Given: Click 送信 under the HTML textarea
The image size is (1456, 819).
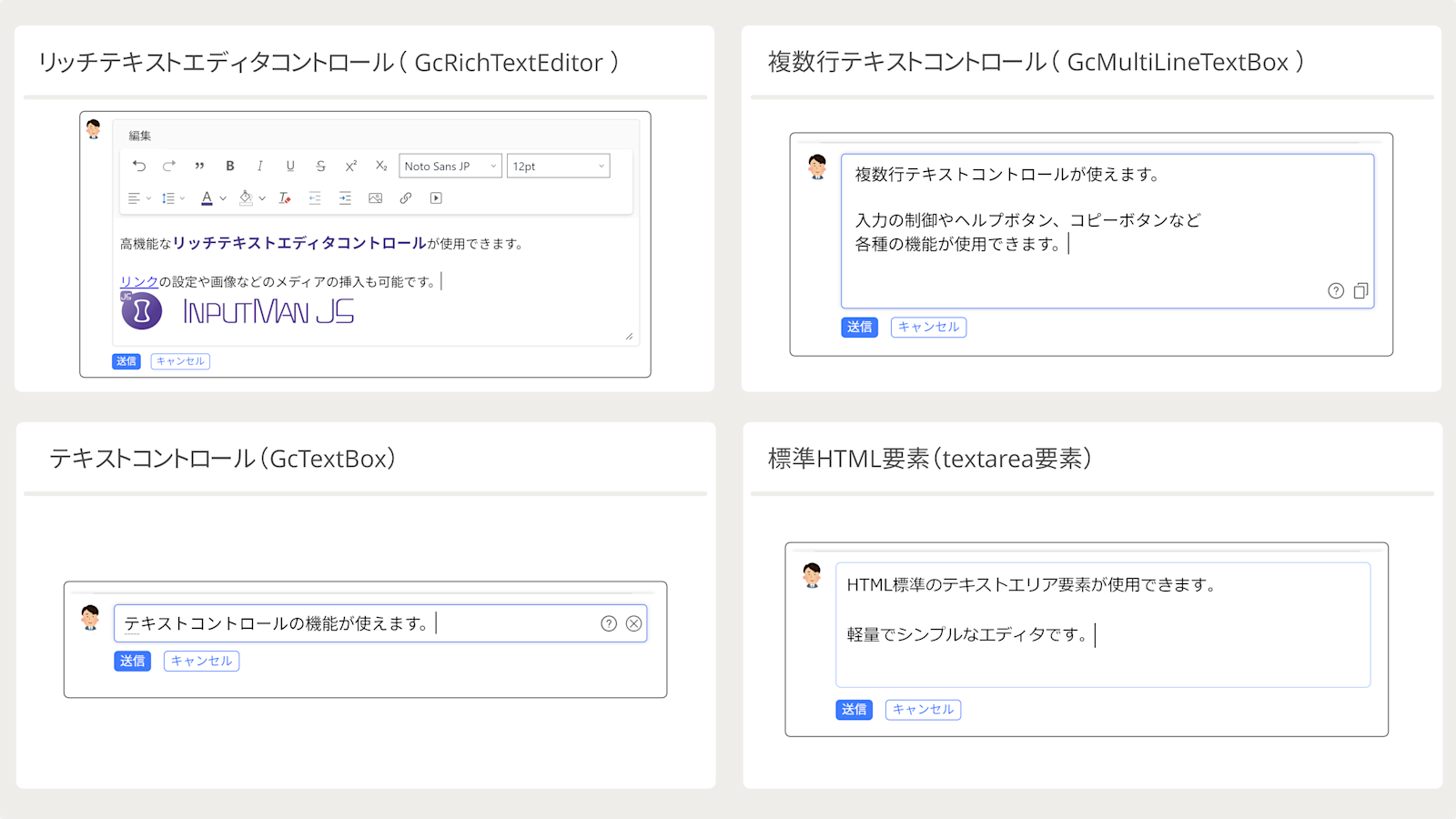Looking at the screenshot, I should pos(854,710).
